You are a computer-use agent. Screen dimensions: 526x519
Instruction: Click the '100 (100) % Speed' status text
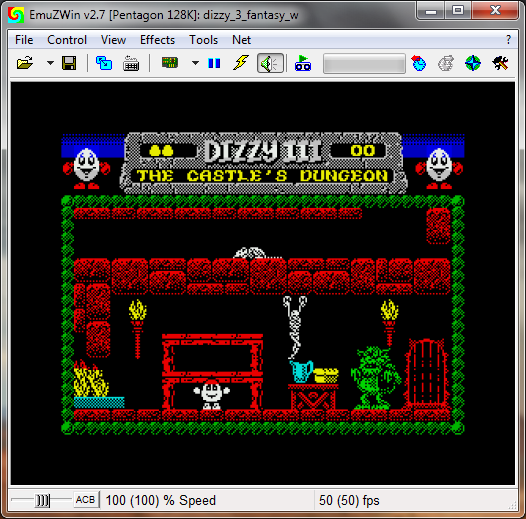coord(160,501)
